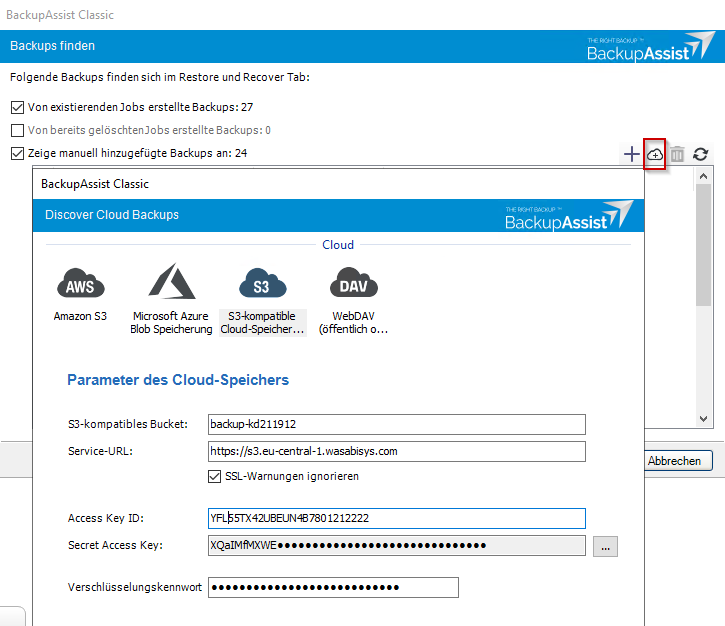Click the Verschlüsselungskennwort password field

click(x=333, y=587)
